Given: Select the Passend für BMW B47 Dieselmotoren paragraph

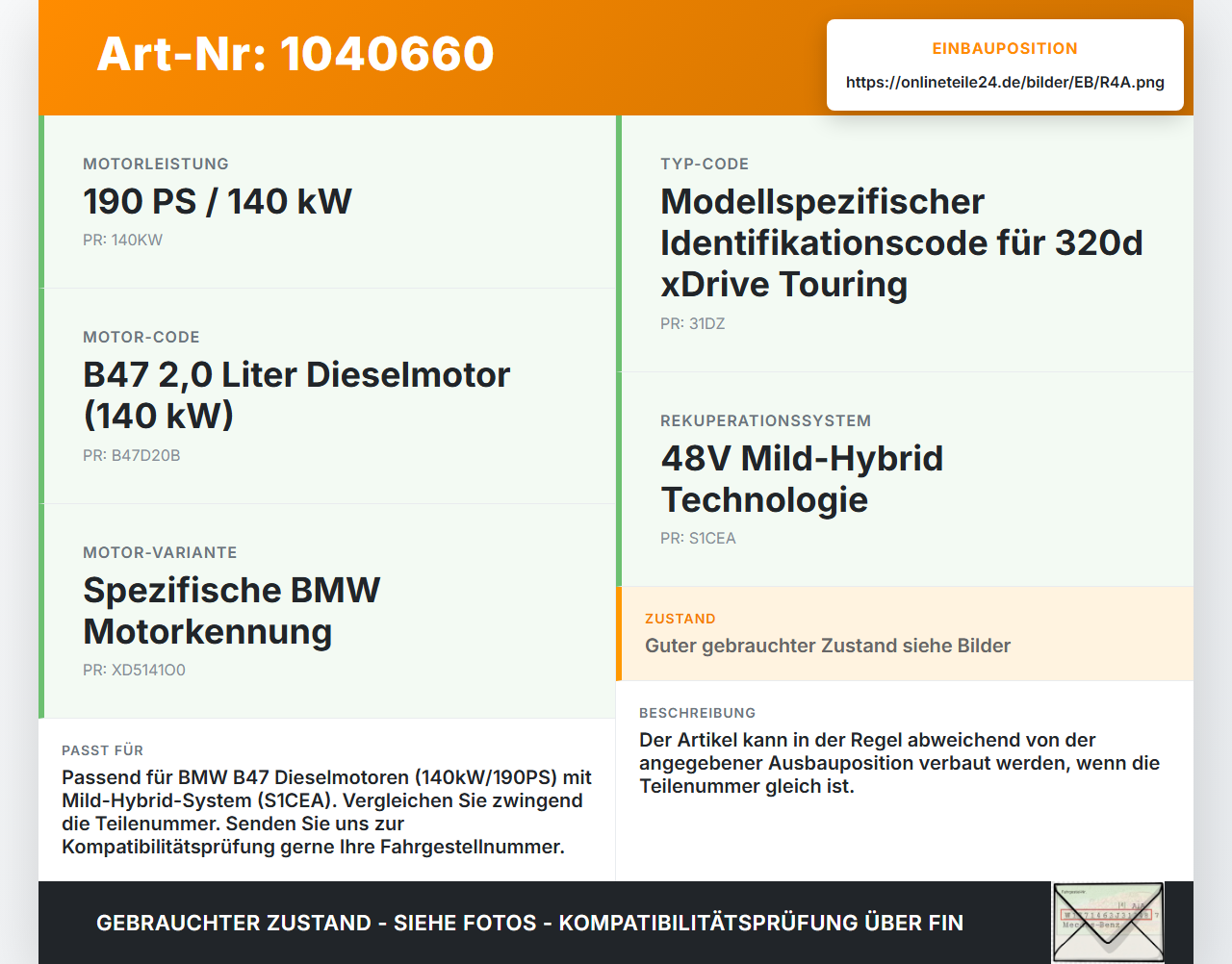Looking at the screenshot, I should 327,812.
